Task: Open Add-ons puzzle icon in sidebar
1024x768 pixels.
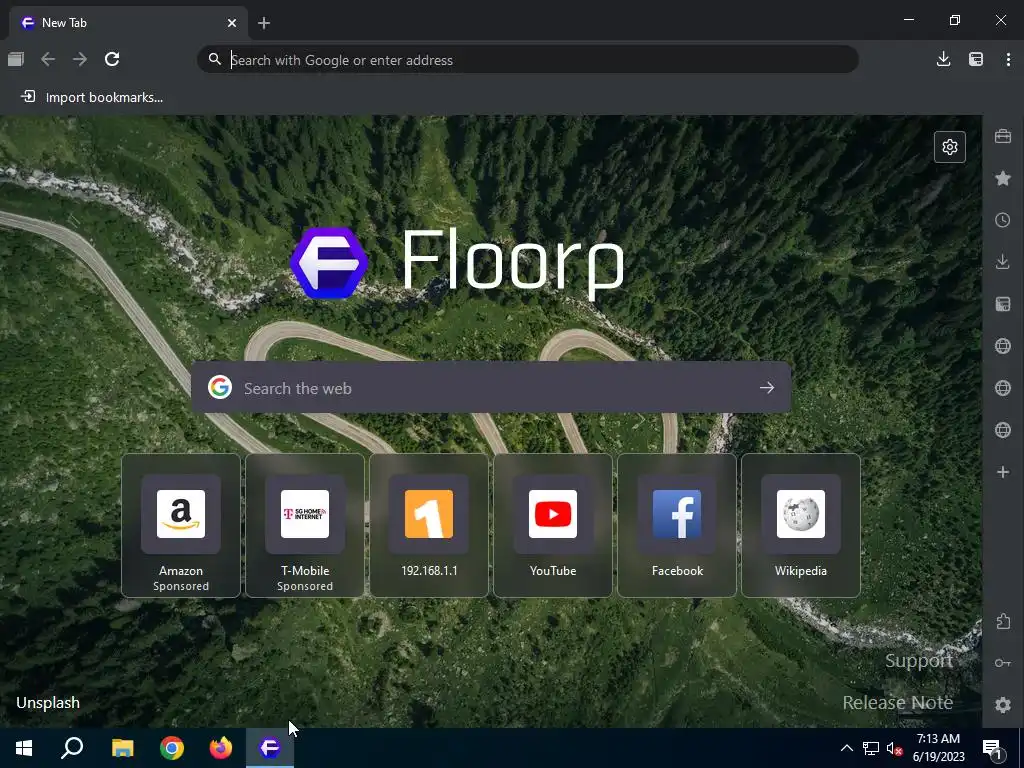Action: pos(1003,621)
